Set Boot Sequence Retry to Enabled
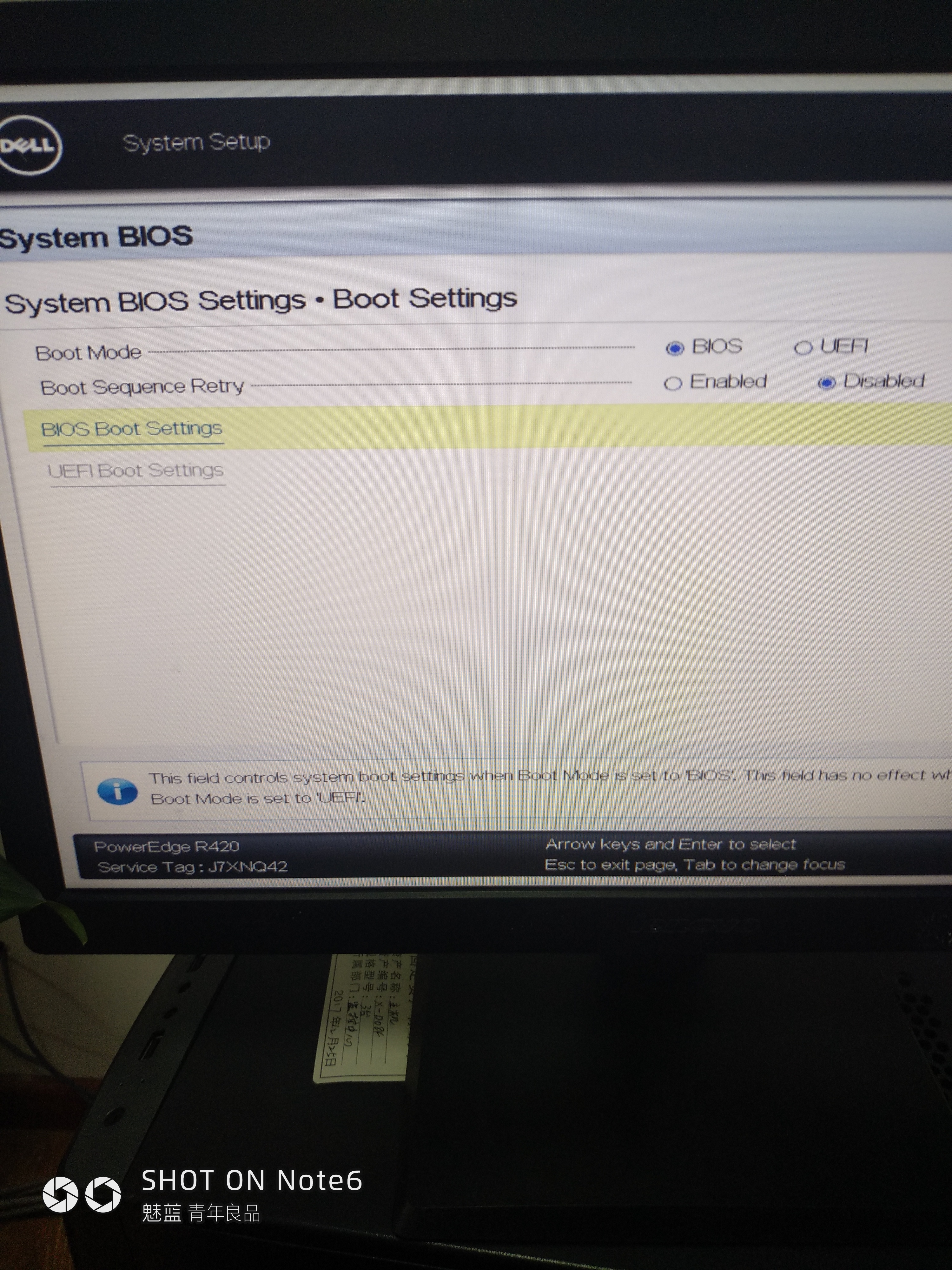This screenshot has height=1270, width=952. 672,383
